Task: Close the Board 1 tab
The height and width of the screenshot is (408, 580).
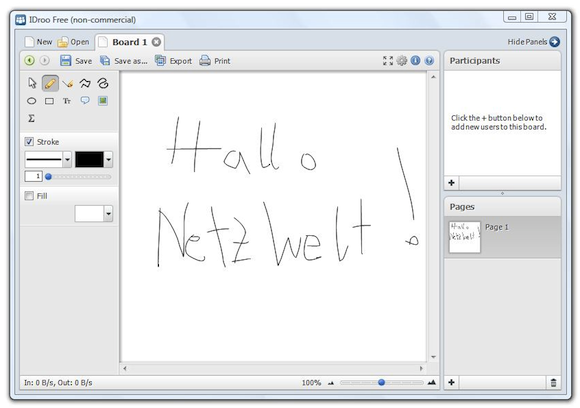Action: pyautogui.click(x=156, y=42)
